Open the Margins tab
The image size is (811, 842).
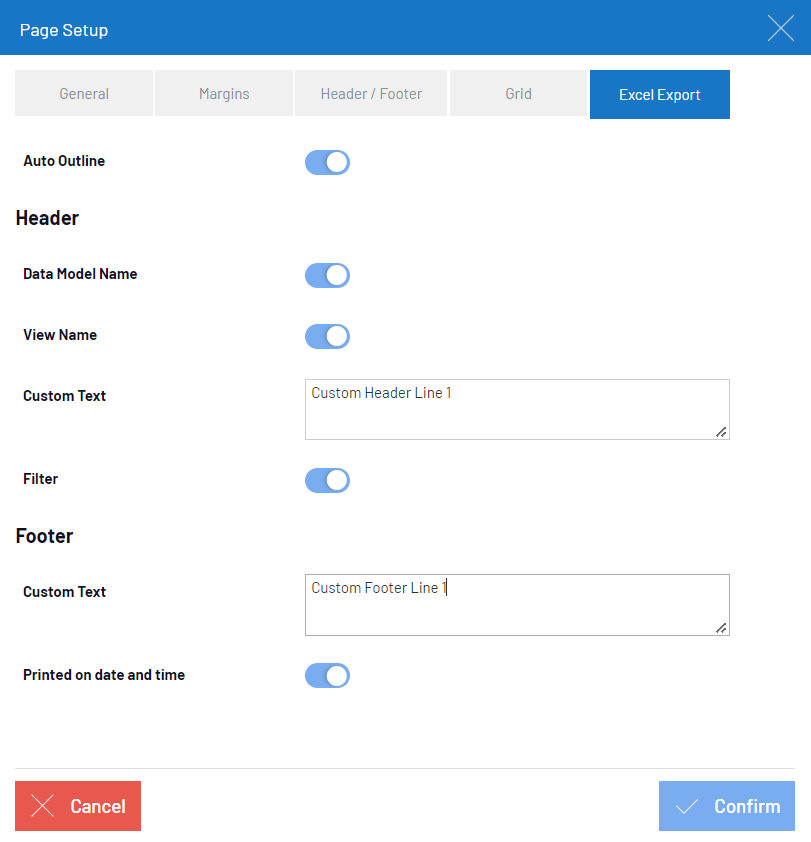click(224, 94)
